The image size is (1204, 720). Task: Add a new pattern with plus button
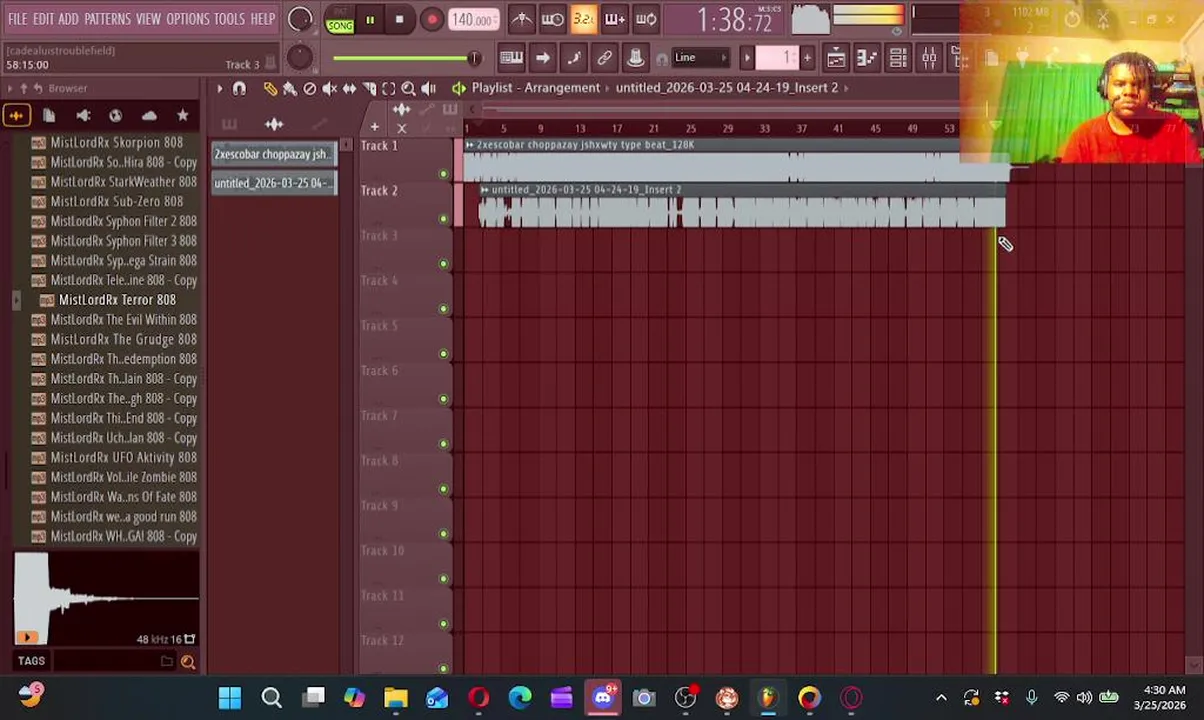pos(807,58)
